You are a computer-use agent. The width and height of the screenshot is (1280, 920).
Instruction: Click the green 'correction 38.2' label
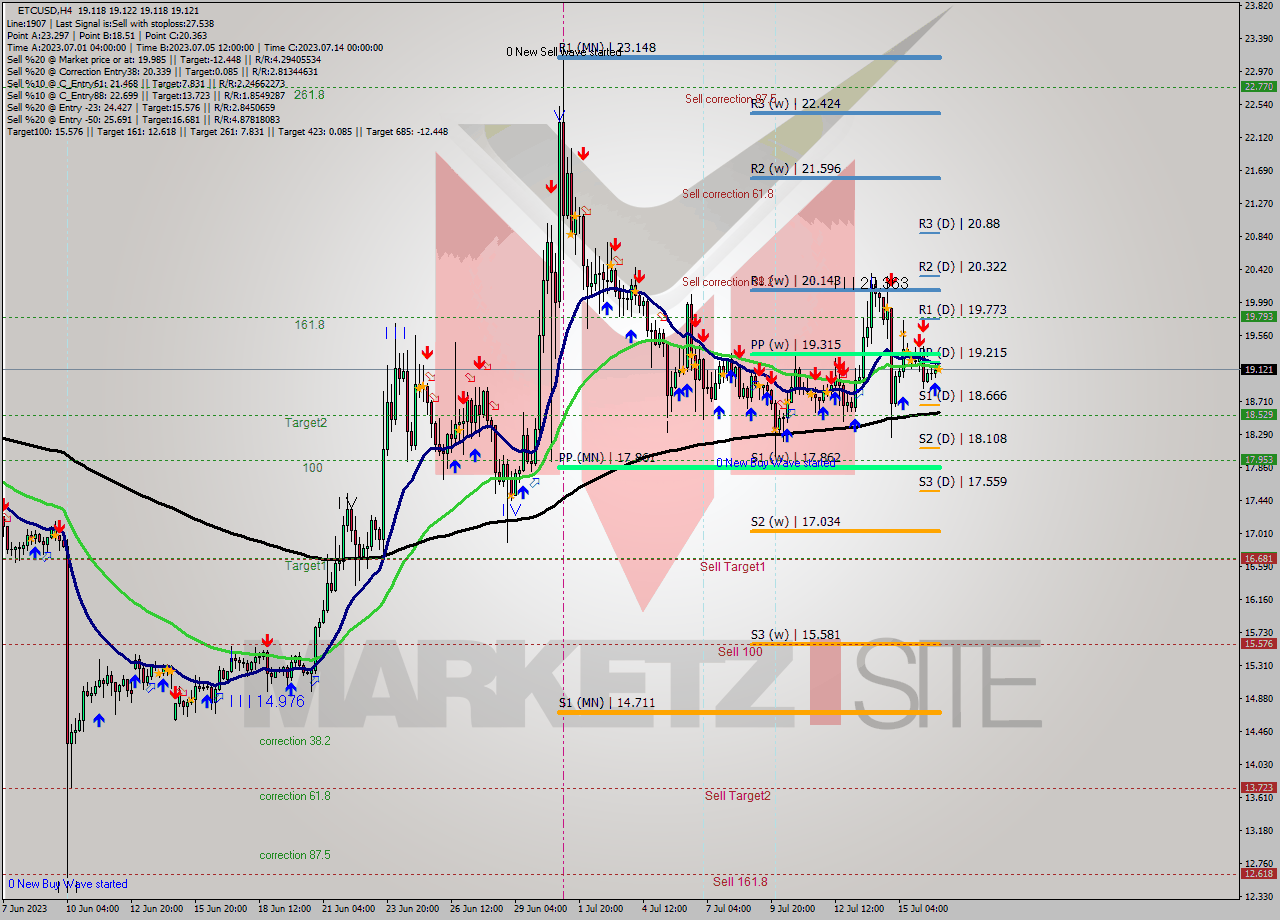(295, 741)
